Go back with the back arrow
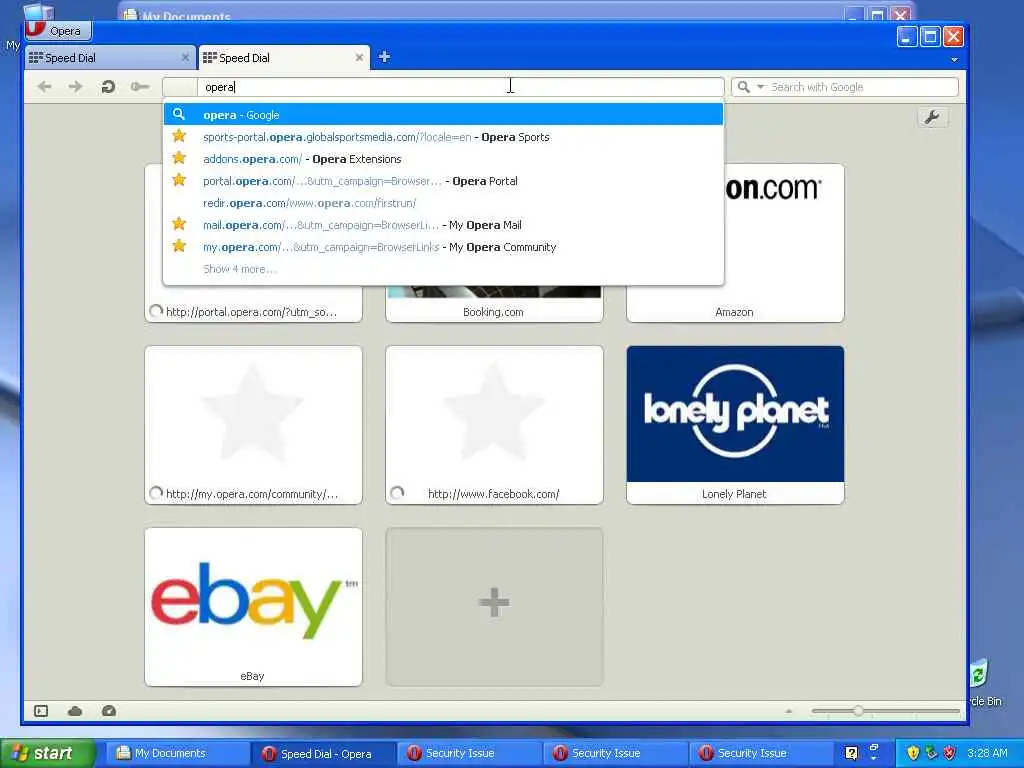This screenshot has width=1024, height=768. click(x=44, y=86)
